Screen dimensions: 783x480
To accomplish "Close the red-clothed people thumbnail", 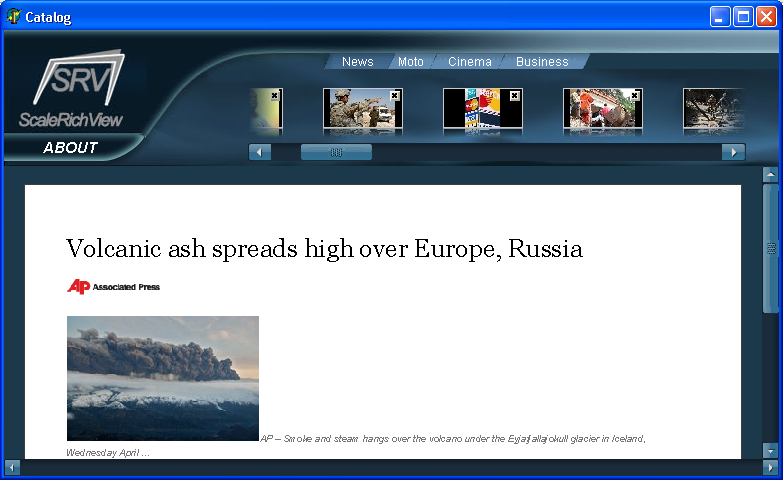I will pos(635,95).
